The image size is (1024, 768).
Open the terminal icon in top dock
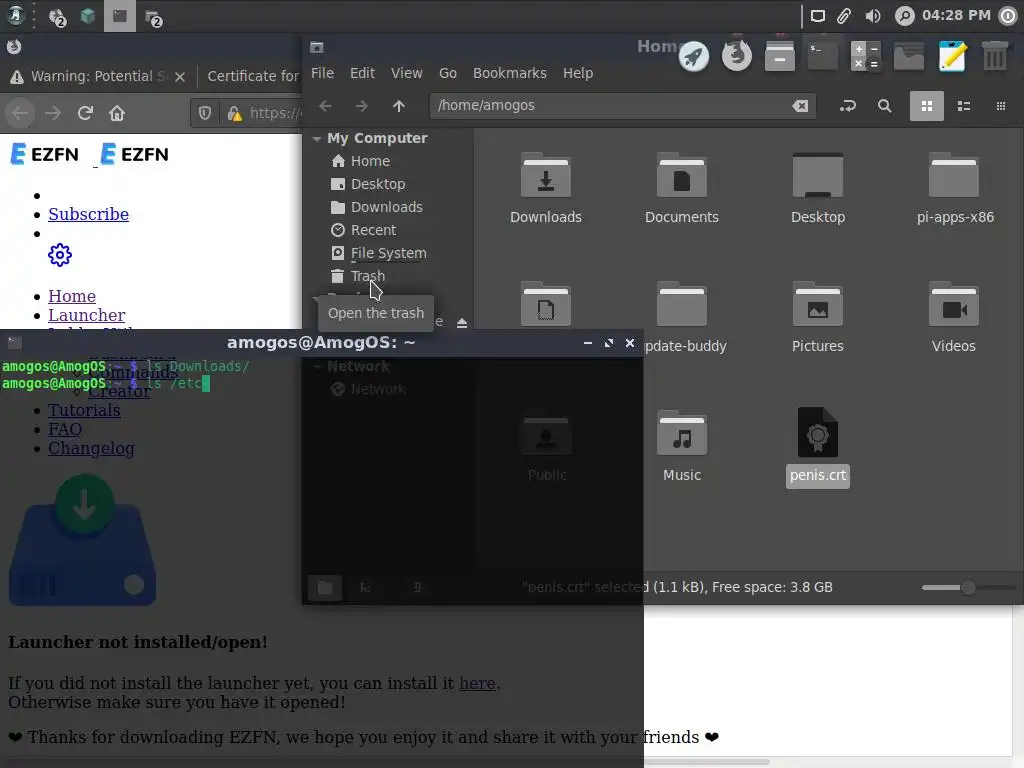(823, 56)
